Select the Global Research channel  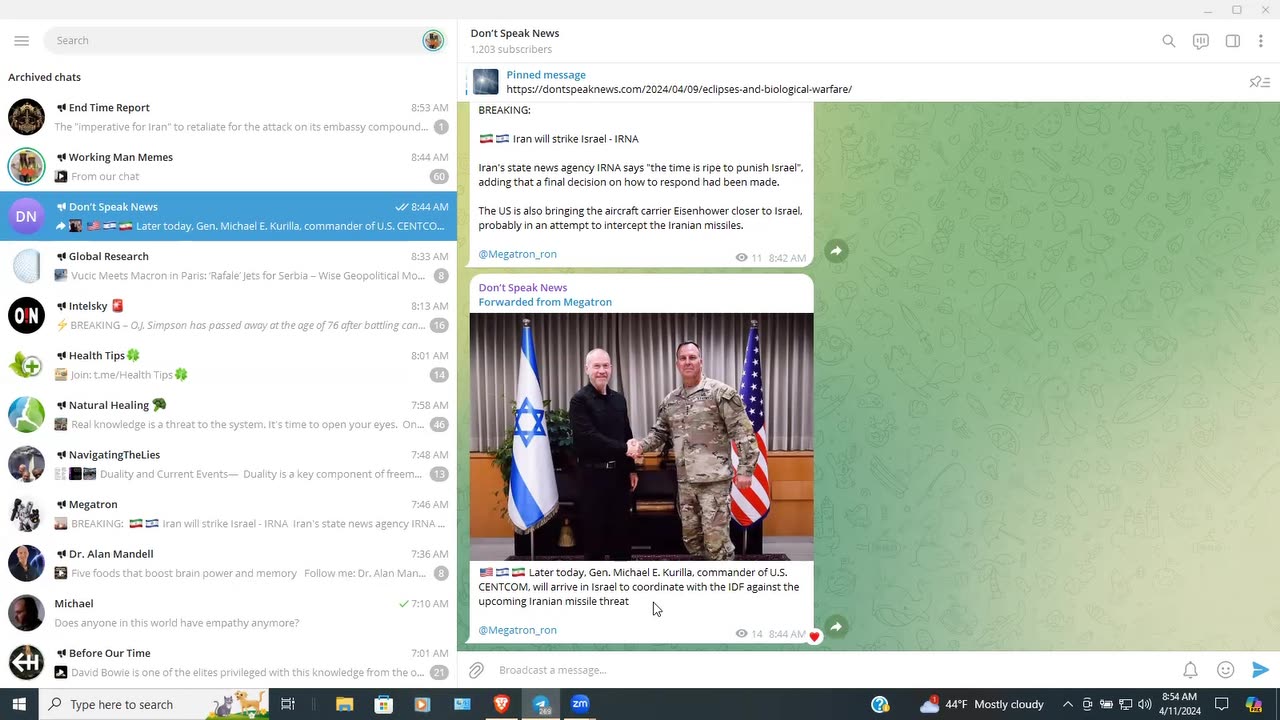[228, 266]
